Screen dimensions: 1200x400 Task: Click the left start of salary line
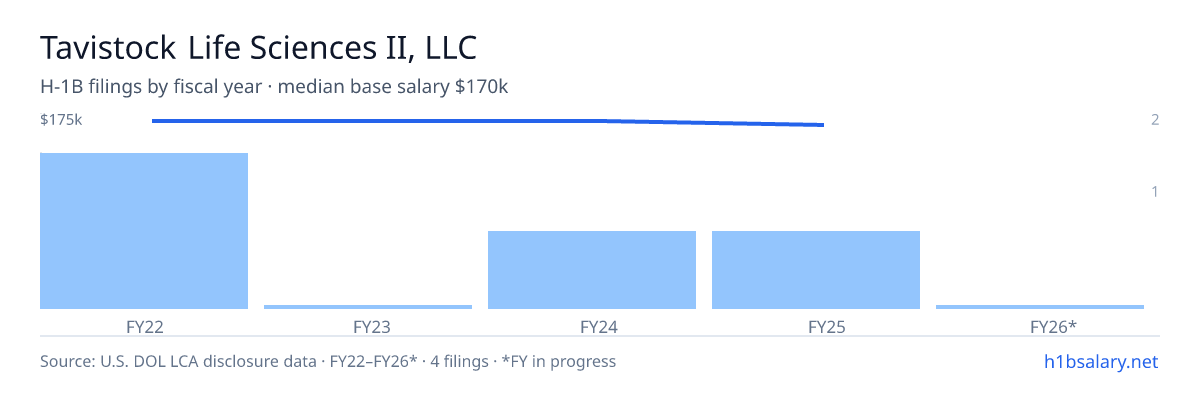coord(154,121)
